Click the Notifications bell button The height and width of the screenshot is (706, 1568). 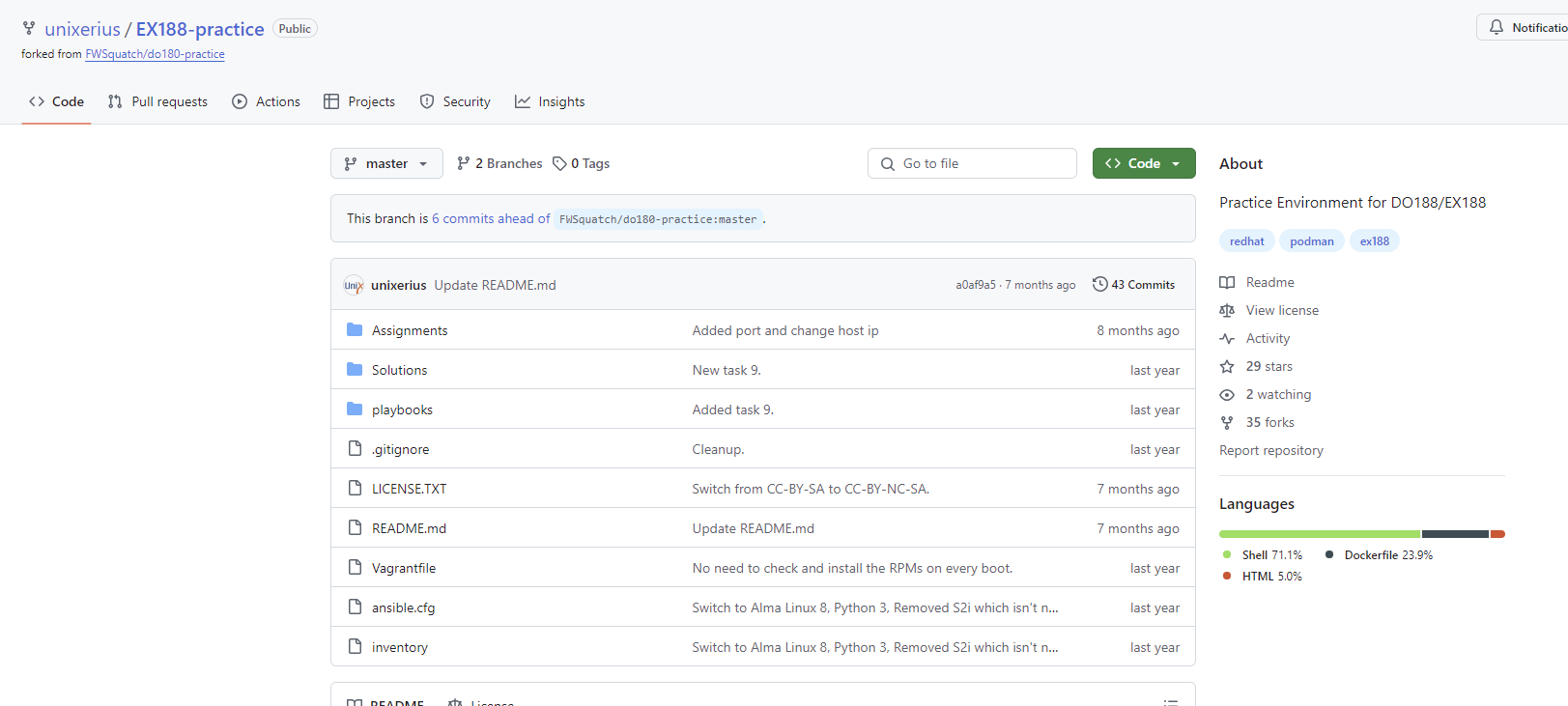(x=1523, y=27)
